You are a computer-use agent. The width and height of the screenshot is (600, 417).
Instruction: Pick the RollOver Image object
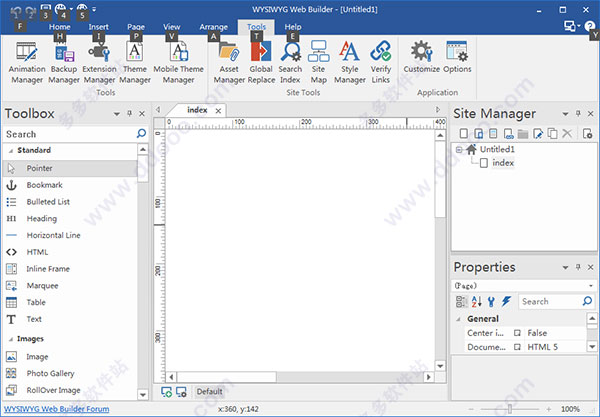[70, 390]
